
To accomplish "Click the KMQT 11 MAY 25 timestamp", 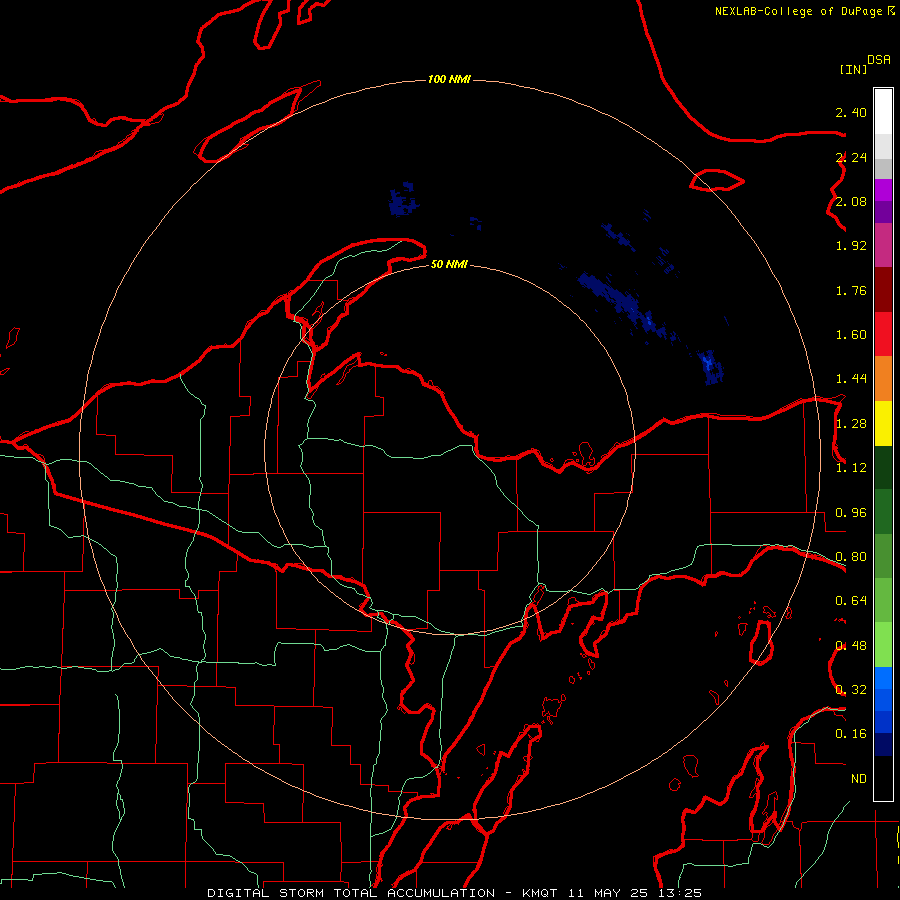I will [612, 893].
